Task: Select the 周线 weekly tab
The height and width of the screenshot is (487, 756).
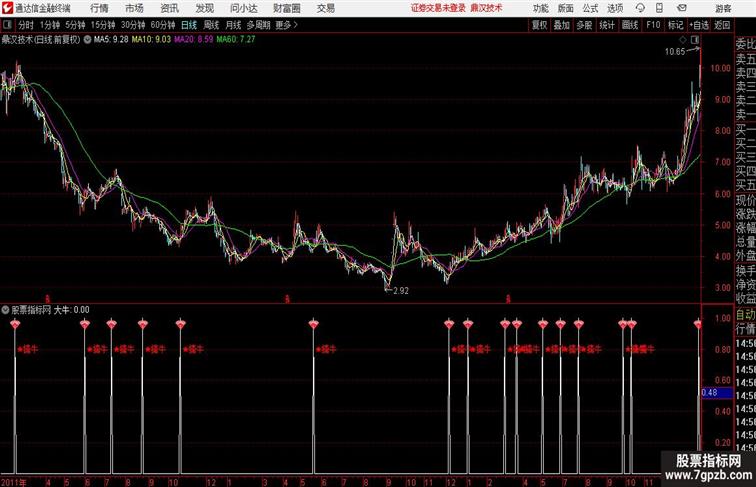Action: 211,25
